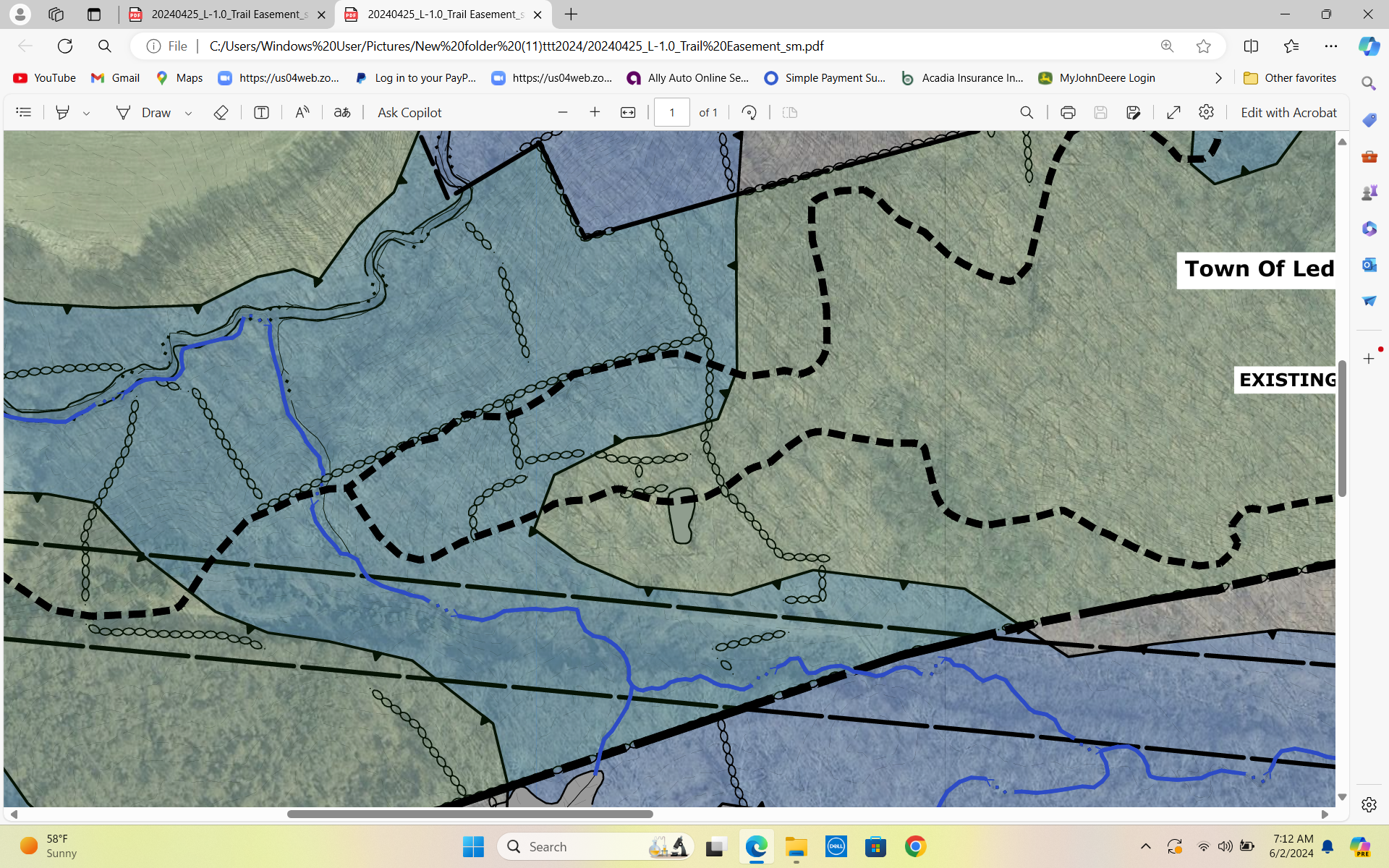
Task: Open the Other favorites folder
Action: click(1290, 78)
